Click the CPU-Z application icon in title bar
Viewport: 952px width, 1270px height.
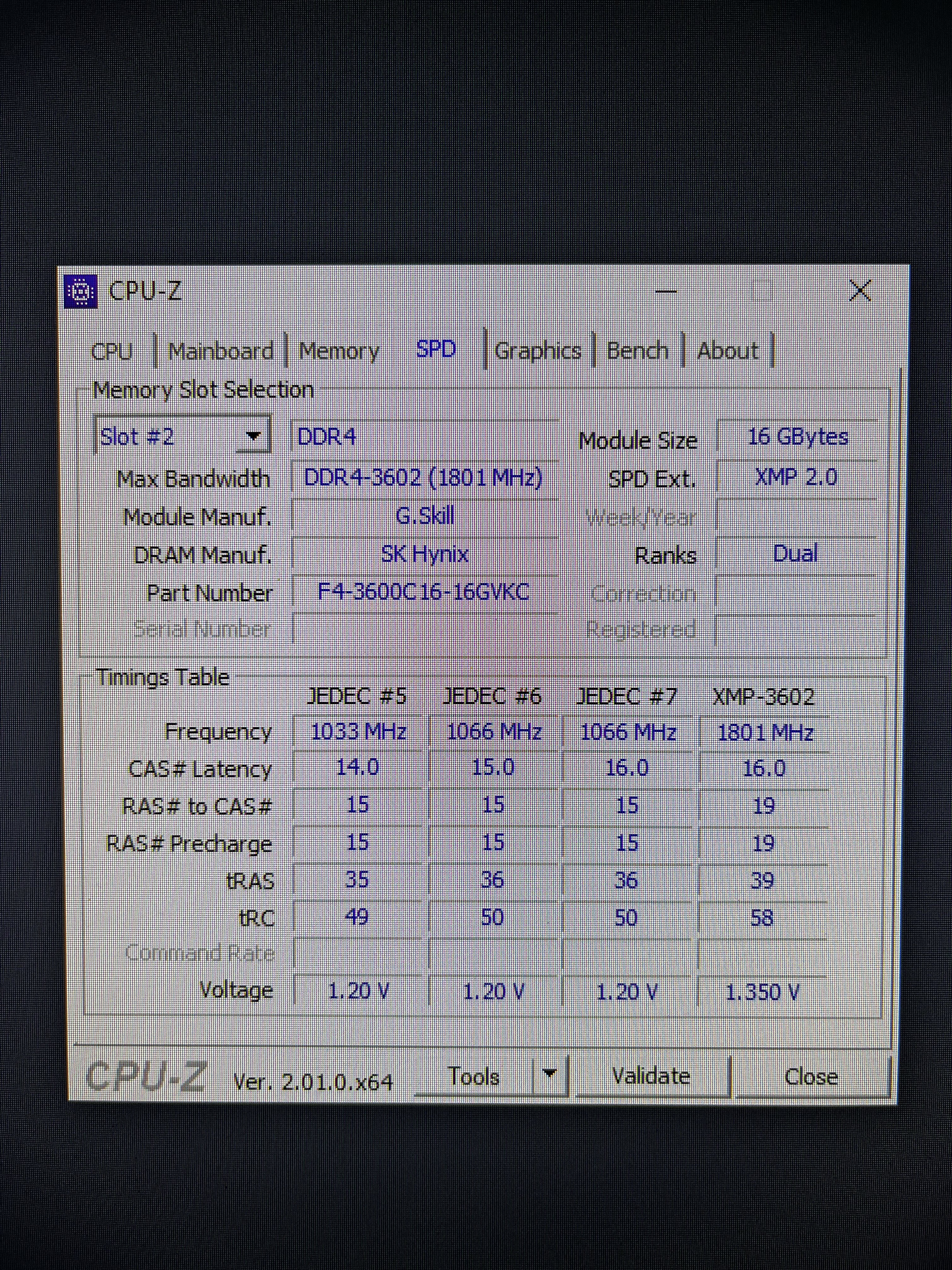pyautogui.click(x=80, y=292)
